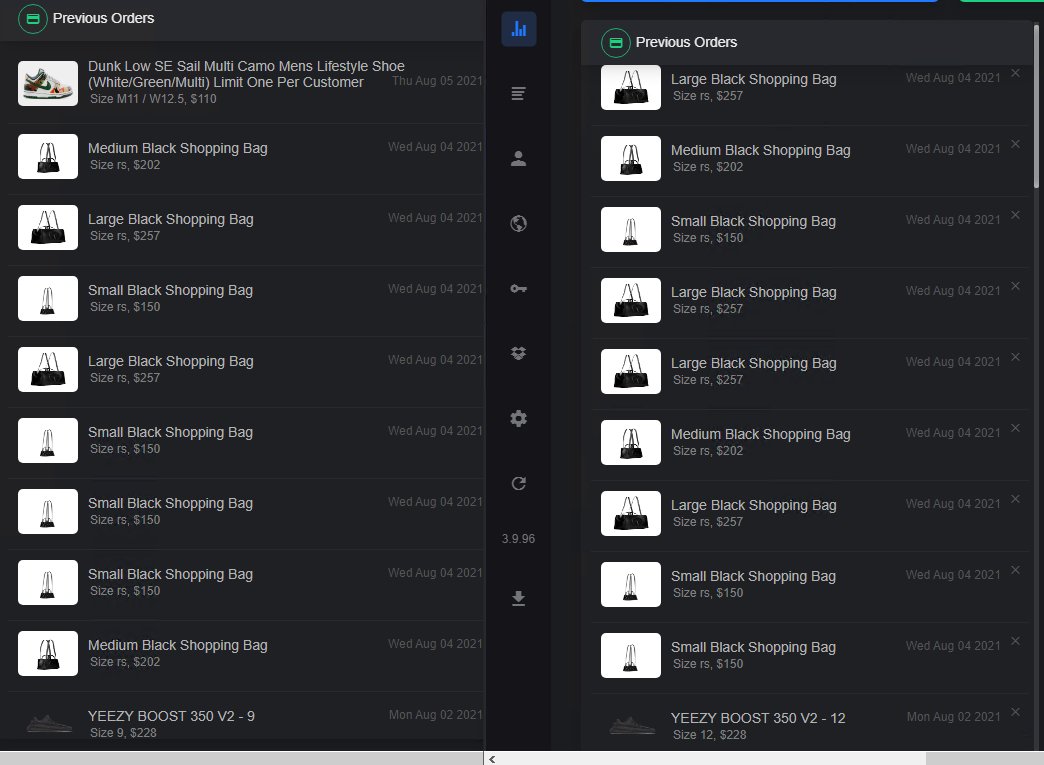Click the bottom horizontal scrollbar track
Image resolution: width=1044 pixels, height=765 pixels.
pyautogui.click(x=706, y=759)
